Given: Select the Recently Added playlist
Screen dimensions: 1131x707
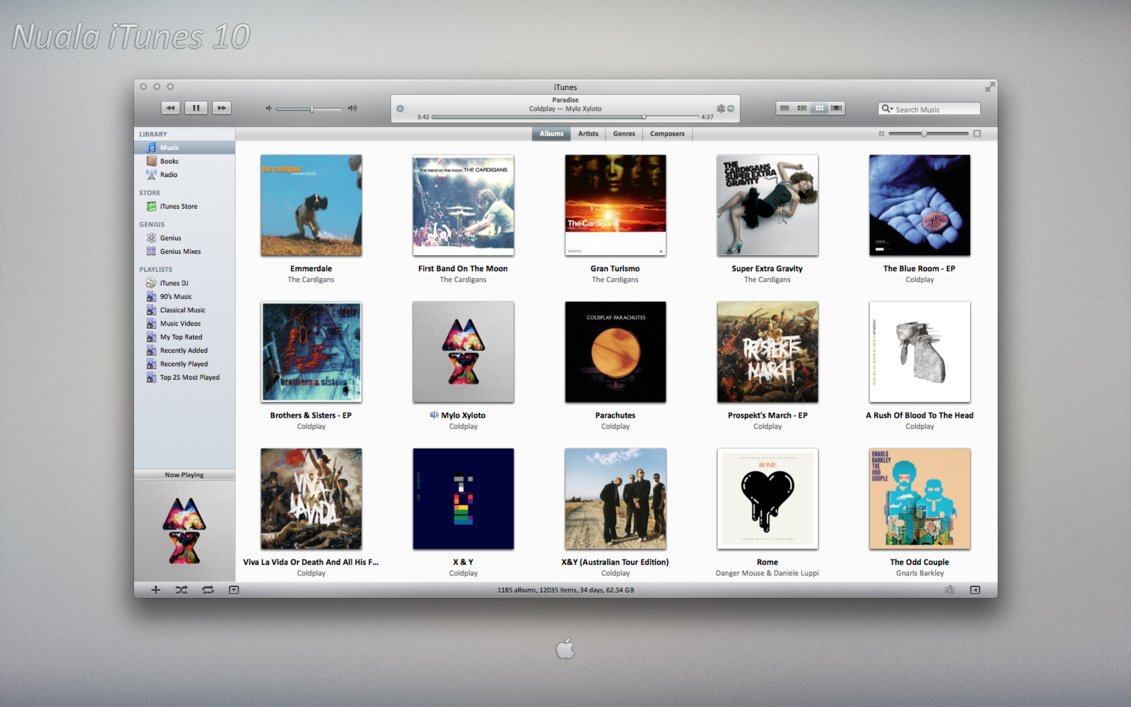Looking at the screenshot, I should pyautogui.click(x=185, y=350).
